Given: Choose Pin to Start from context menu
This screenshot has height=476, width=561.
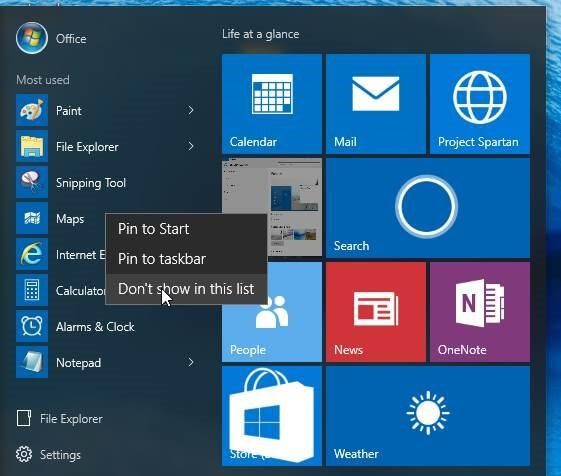Looking at the screenshot, I should point(186,229).
